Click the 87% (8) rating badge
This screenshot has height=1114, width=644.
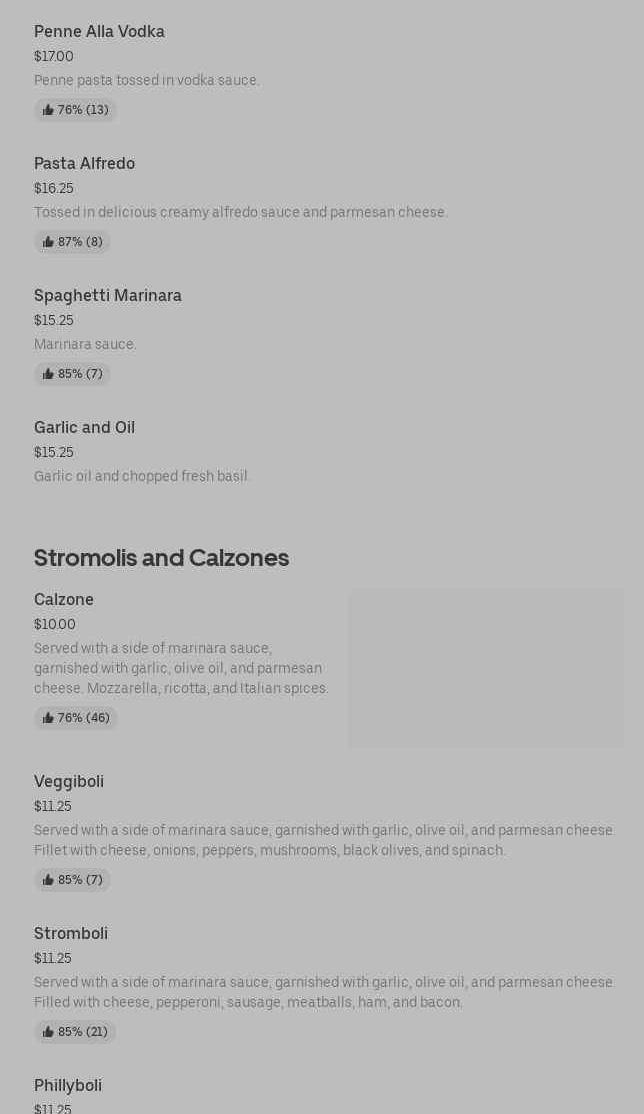(x=72, y=242)
